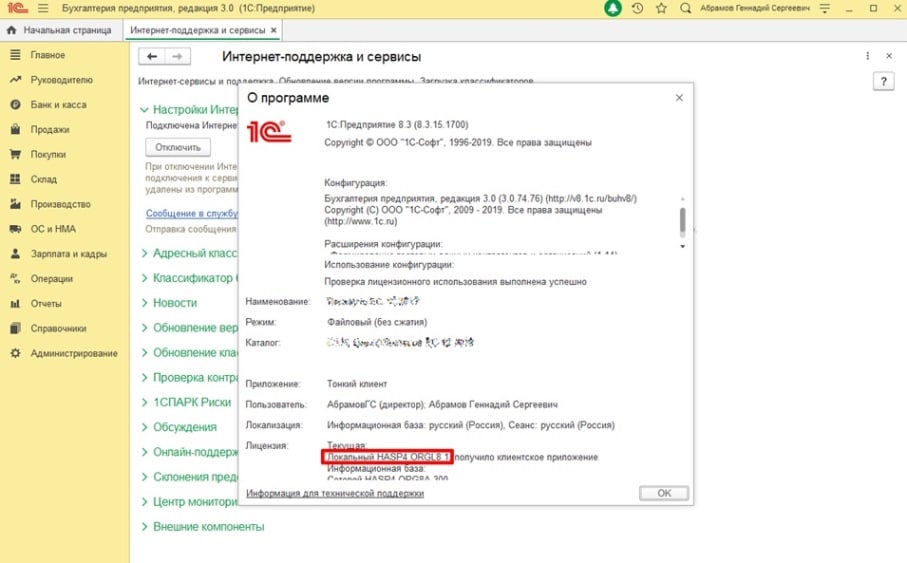Screen dimensions: 907x563
Task: Go forward with the right arrow button
Action: point(178,56)
